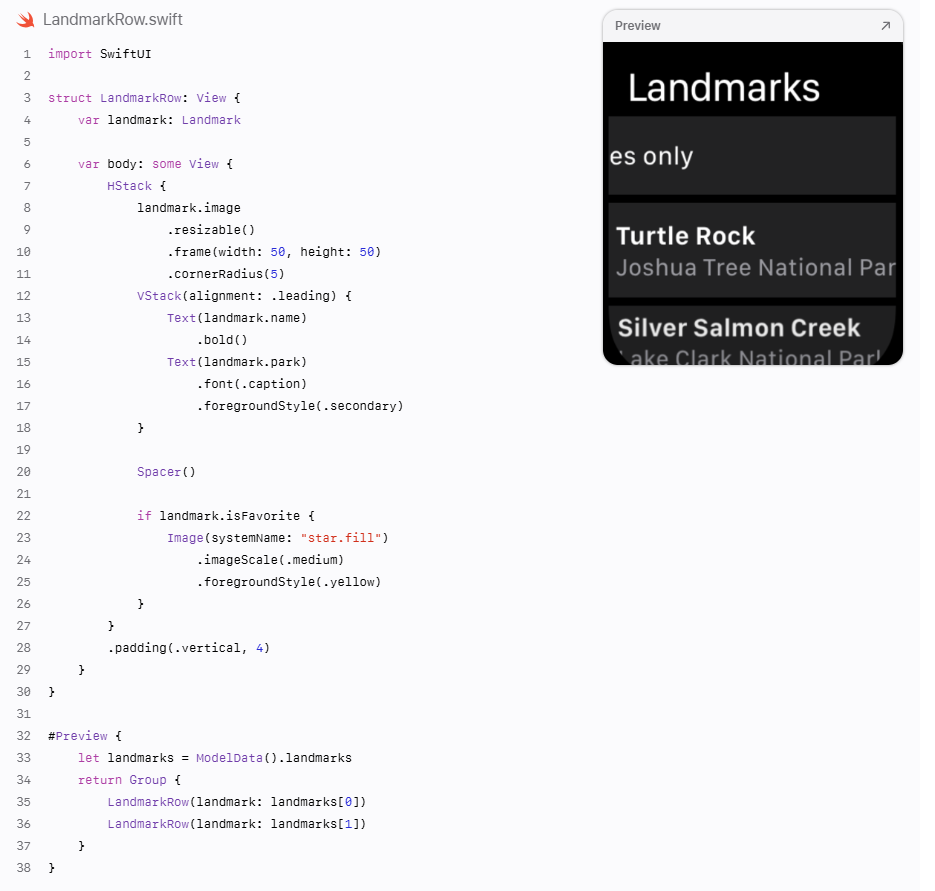
Task: Click the .bold() modifier line
Action: pyautogui.click(x=222, y=340)
